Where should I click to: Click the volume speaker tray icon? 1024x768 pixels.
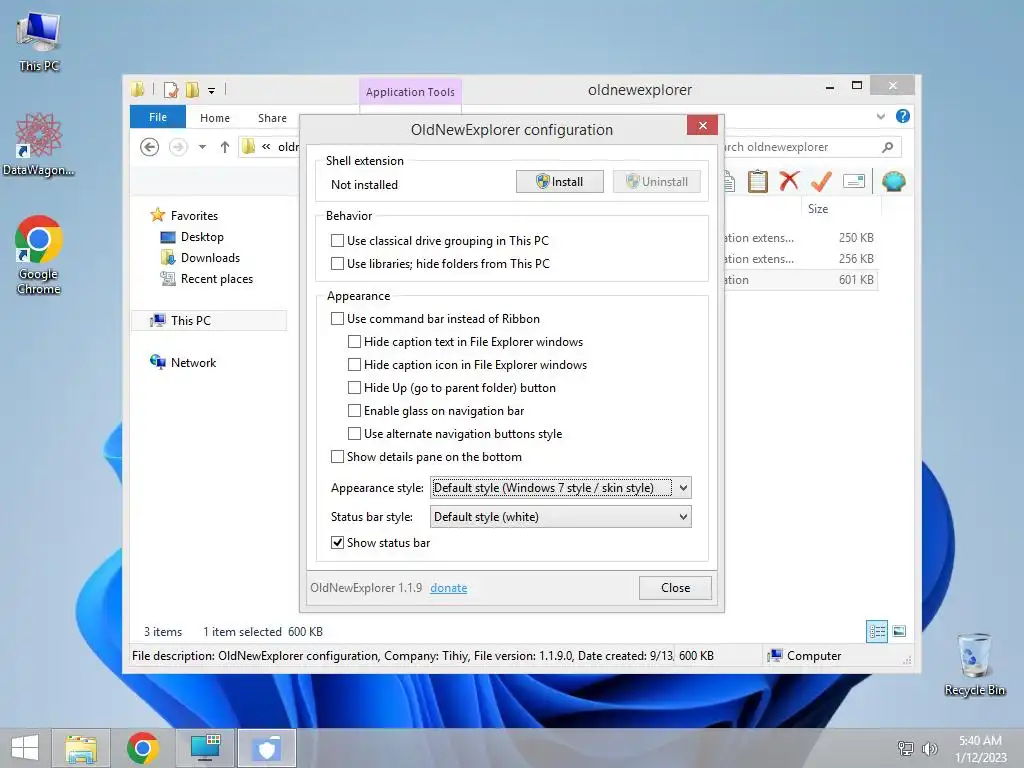click(x=929, y=748)
